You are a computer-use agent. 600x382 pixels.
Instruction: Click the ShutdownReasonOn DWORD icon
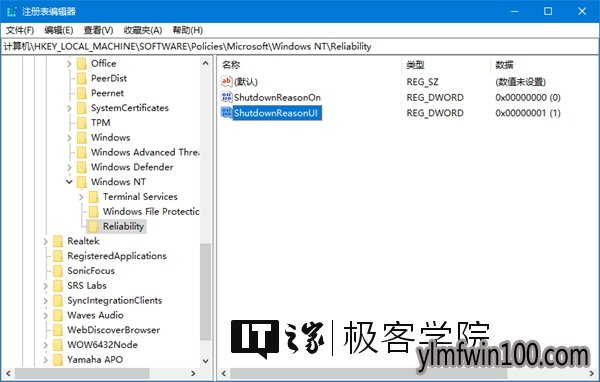tap(227, 97)
